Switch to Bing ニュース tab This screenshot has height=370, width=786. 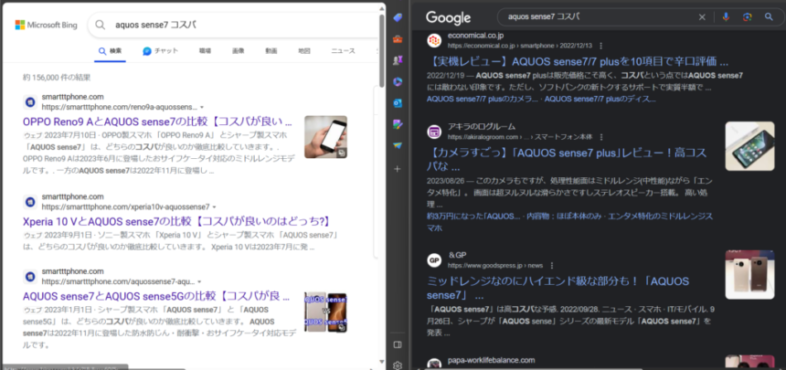(x=343, y=51)
